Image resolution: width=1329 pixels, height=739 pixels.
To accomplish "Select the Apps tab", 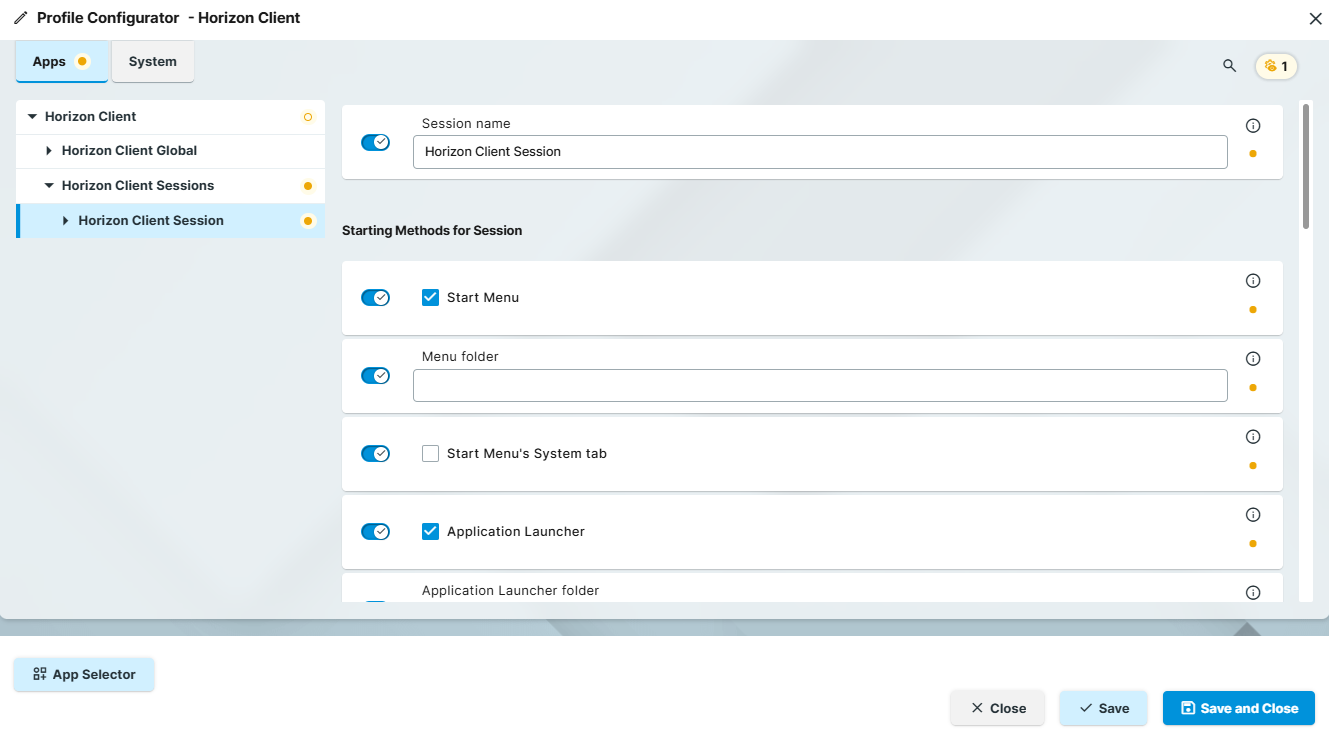I will point(49,62).
